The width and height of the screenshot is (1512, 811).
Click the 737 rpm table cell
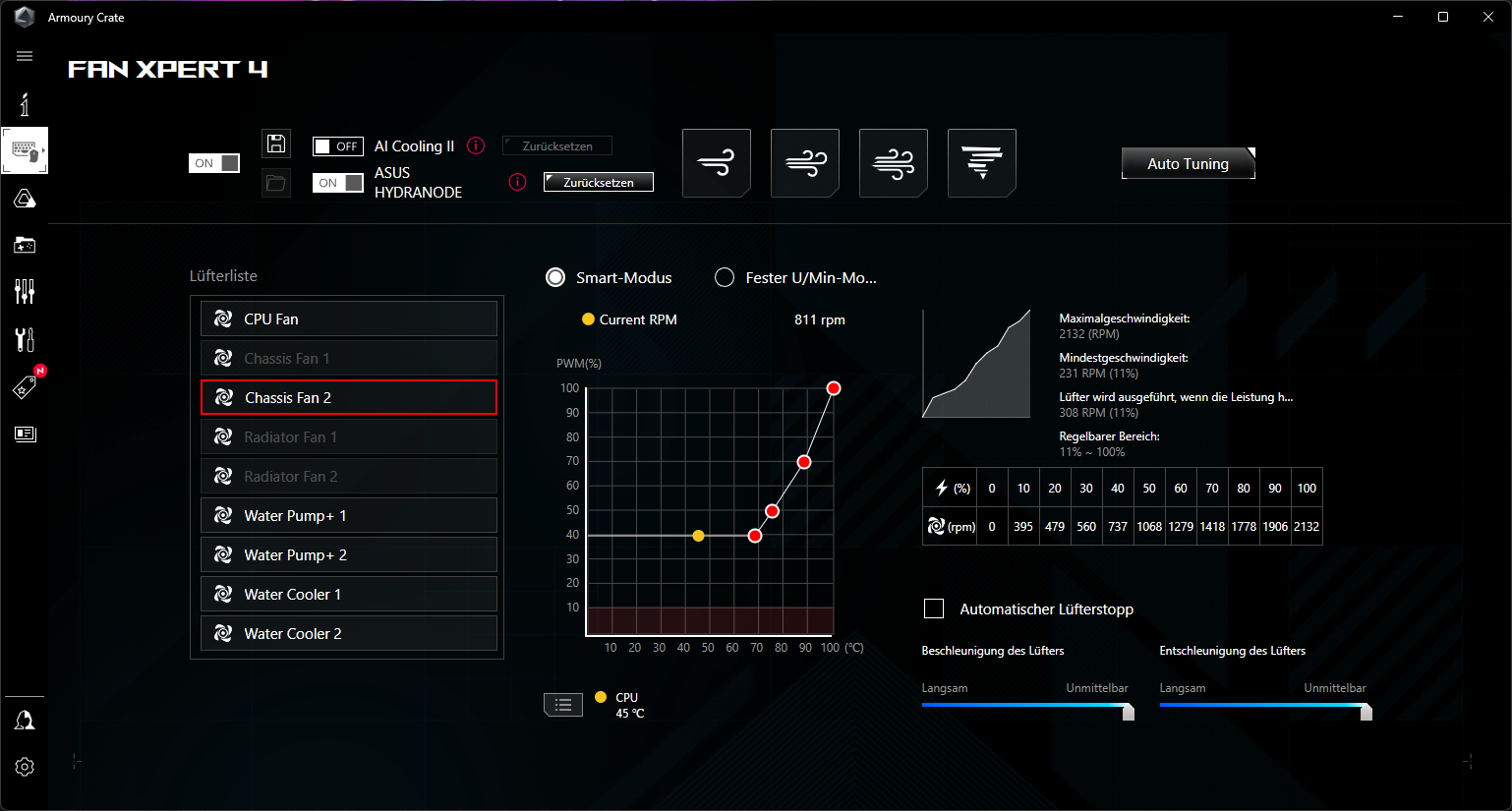[x=1118, y=526]
